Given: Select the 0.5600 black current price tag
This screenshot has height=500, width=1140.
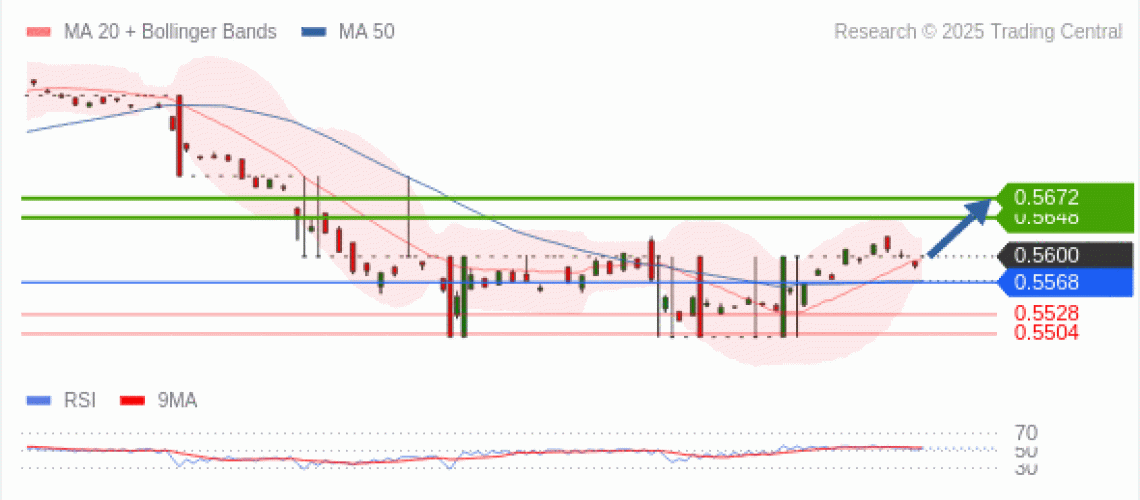Looking at the screenshot, I should (x=1065, y=256).
